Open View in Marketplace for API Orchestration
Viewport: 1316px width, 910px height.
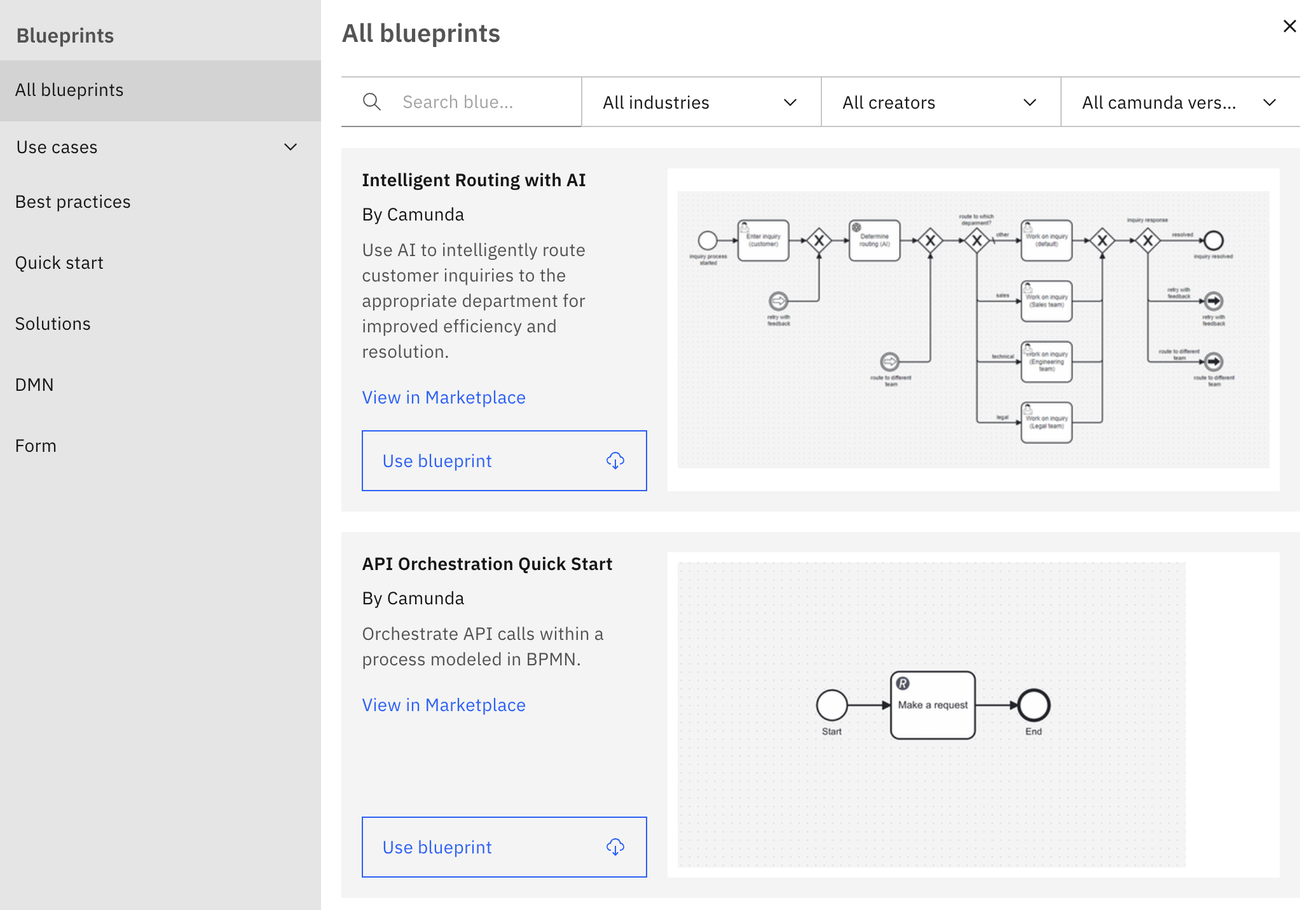pos(443,705)
